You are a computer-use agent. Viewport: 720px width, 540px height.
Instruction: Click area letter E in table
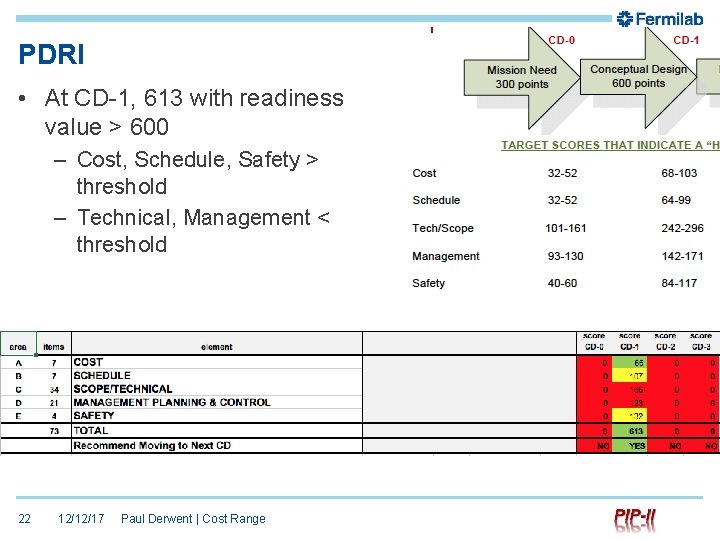coord(18,416)
